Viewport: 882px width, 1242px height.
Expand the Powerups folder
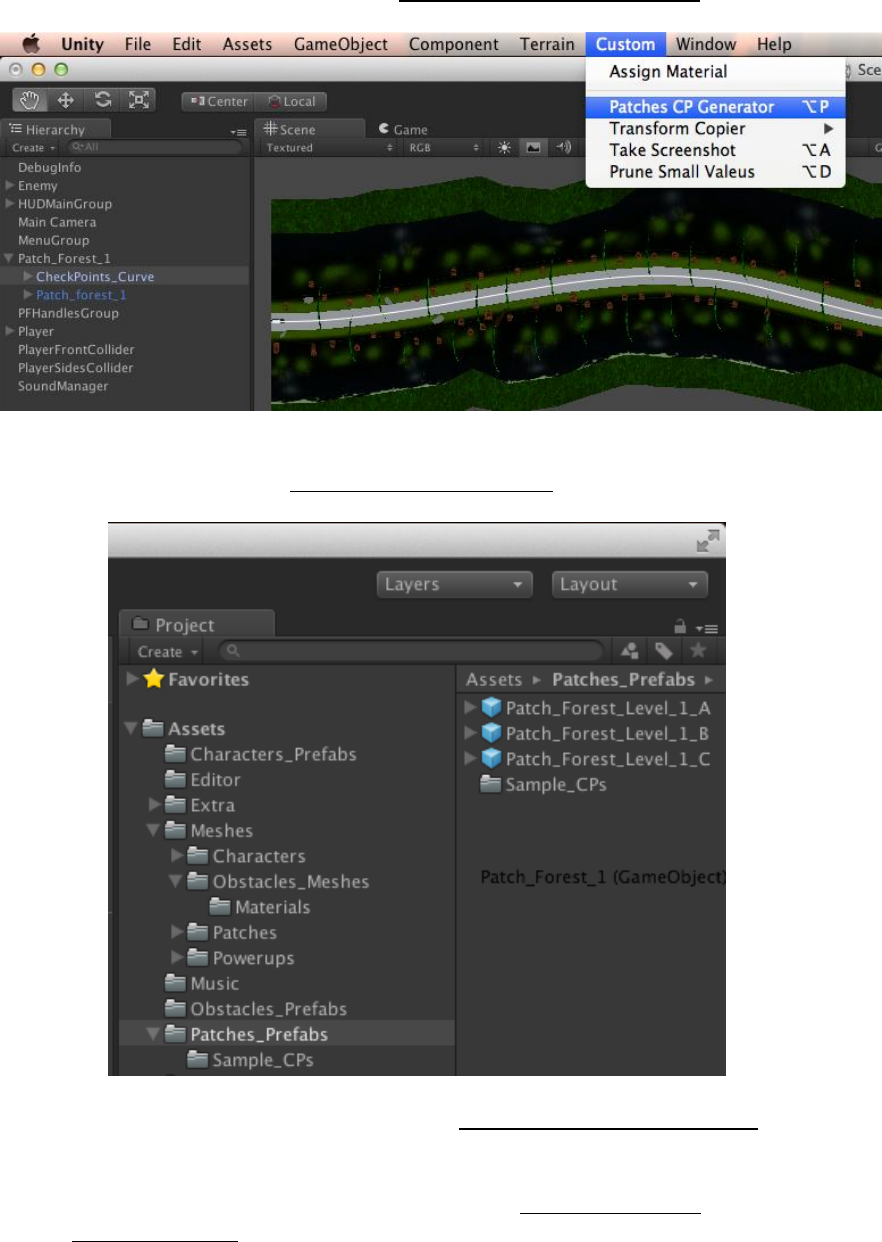(178, 958)
